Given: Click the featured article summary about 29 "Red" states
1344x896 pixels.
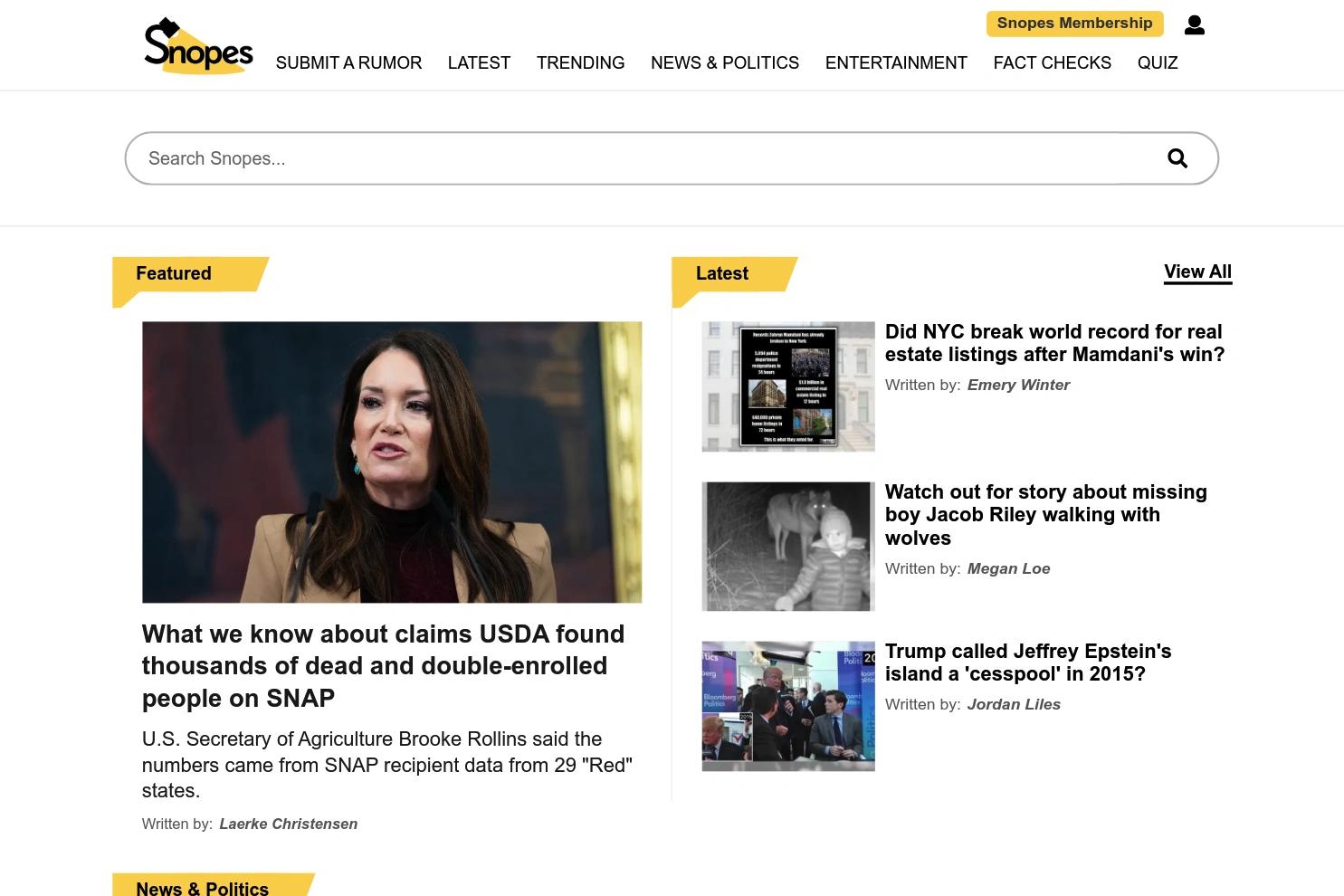Looking at the screenshot, I should (x=387, y=765).
